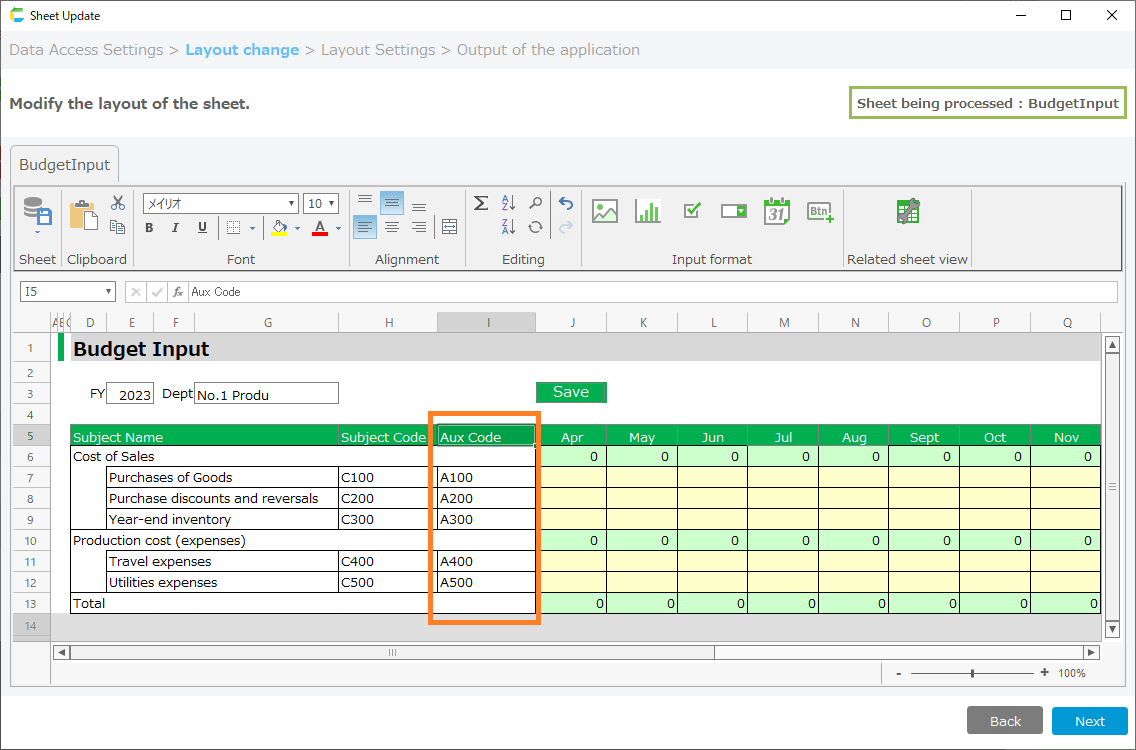Viewport: 1136px width, 750px height.
Task: Click the AutoSum sigma icon
Action: (481, 203)
